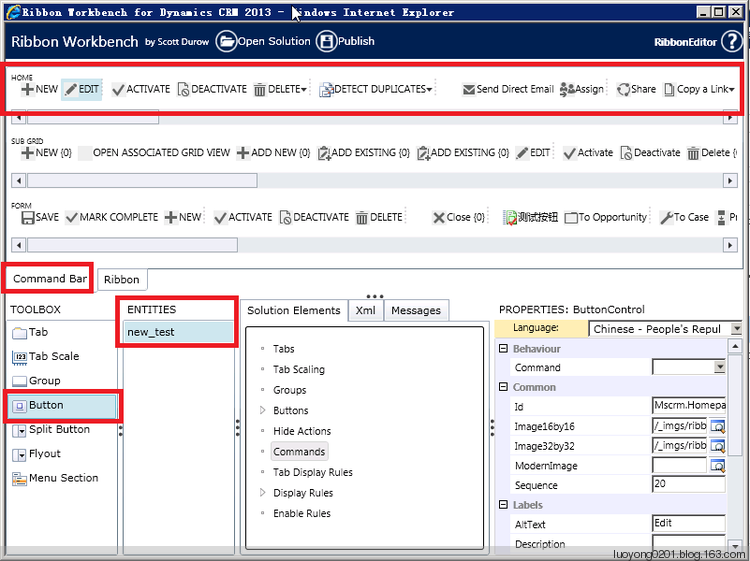750x561 pixels.
Task: Open the DELETE dropdown arrow in Home bar
Action: 304,90
